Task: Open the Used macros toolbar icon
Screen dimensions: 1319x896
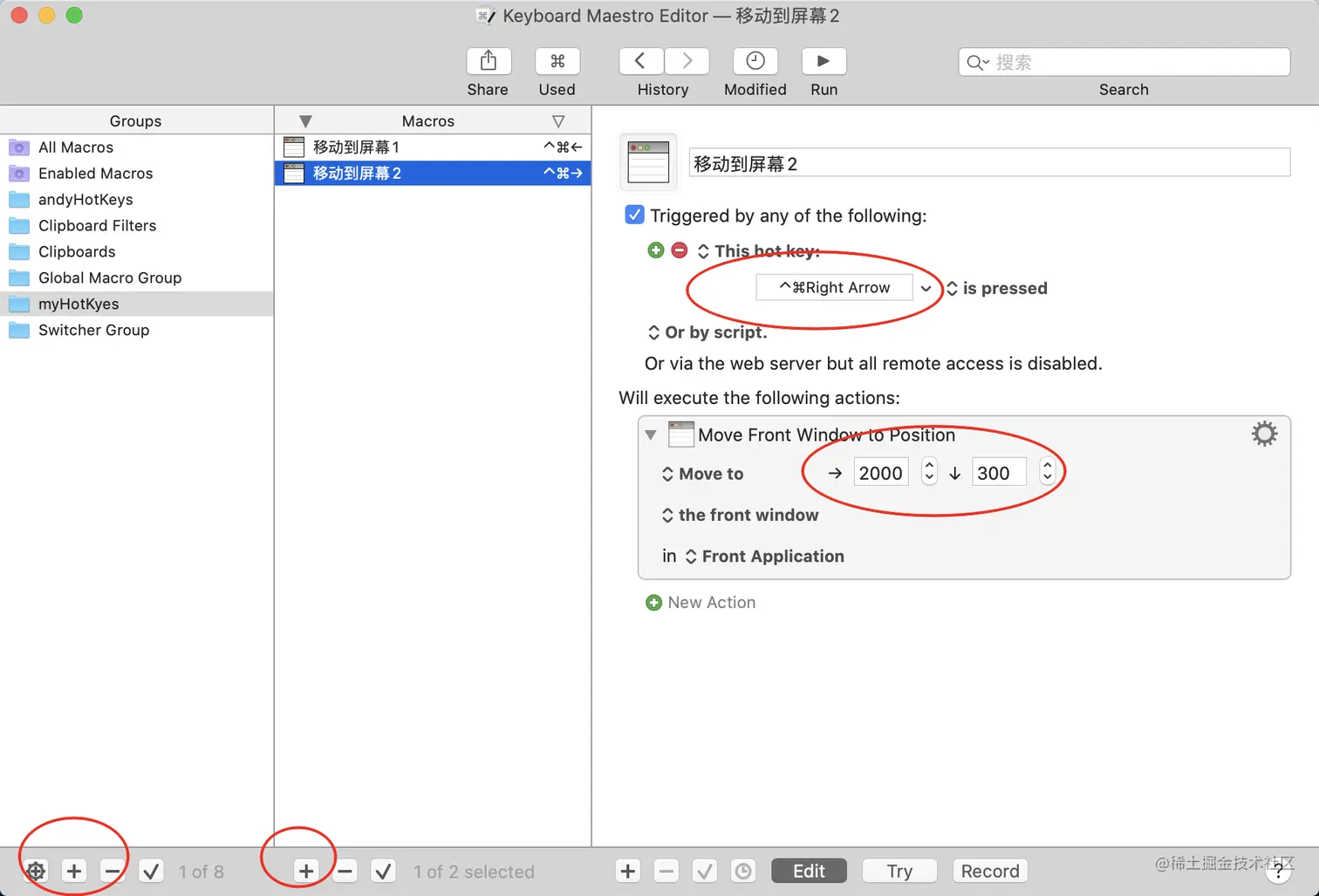Action: pyautogui.click(x=557, y=61)
